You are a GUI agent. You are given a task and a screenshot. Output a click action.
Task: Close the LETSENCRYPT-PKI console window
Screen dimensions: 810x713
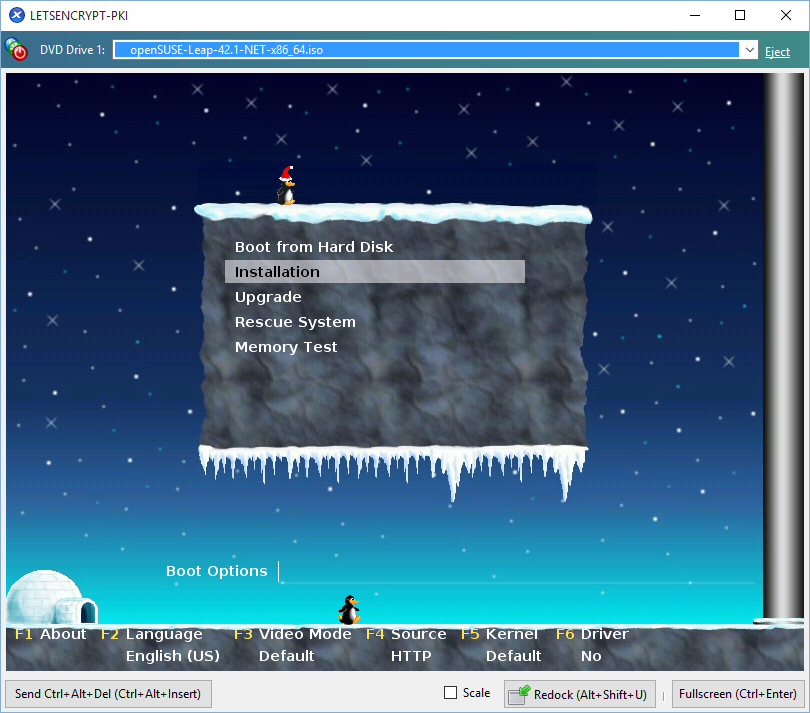point(786,15)
